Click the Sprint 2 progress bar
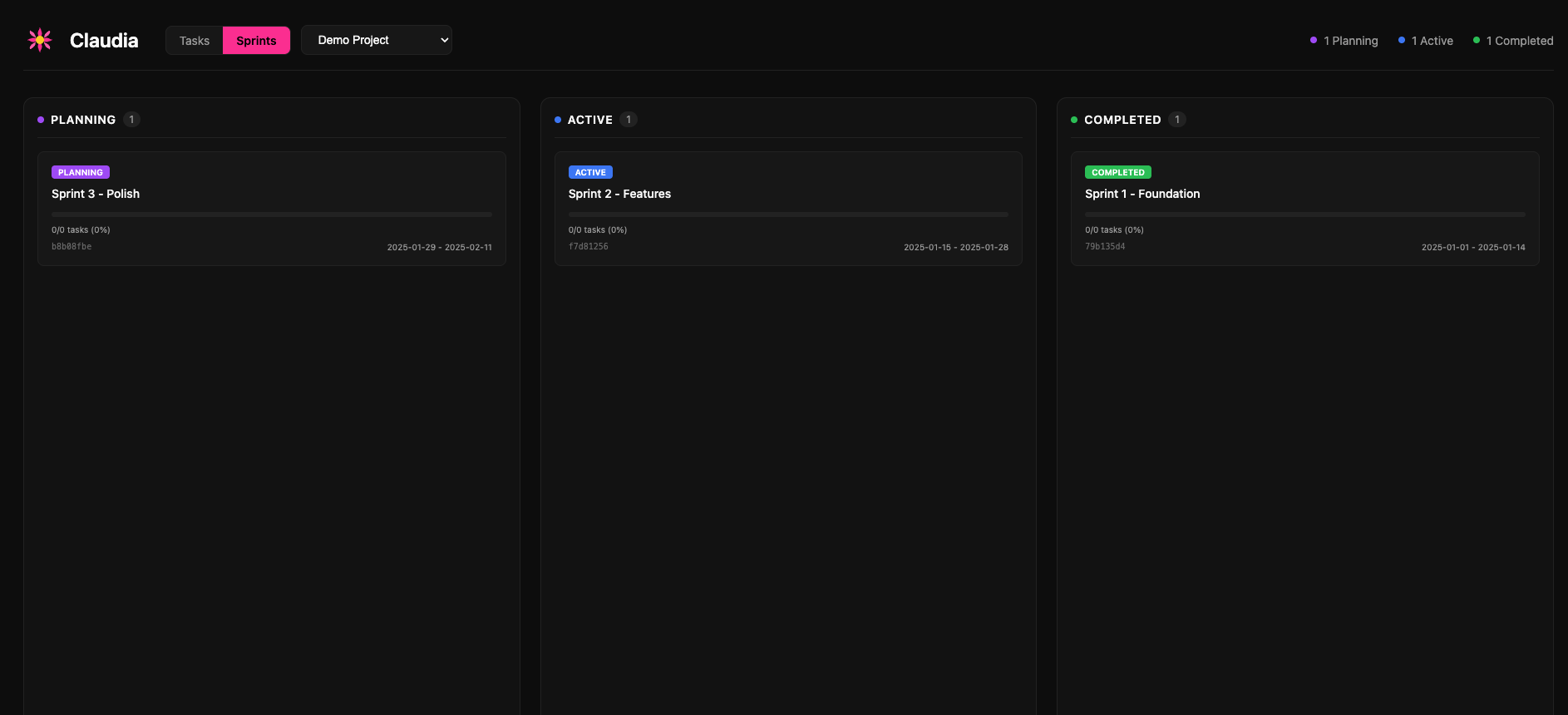Screen dimensions: 1568x715 click(x=788, y=214)
